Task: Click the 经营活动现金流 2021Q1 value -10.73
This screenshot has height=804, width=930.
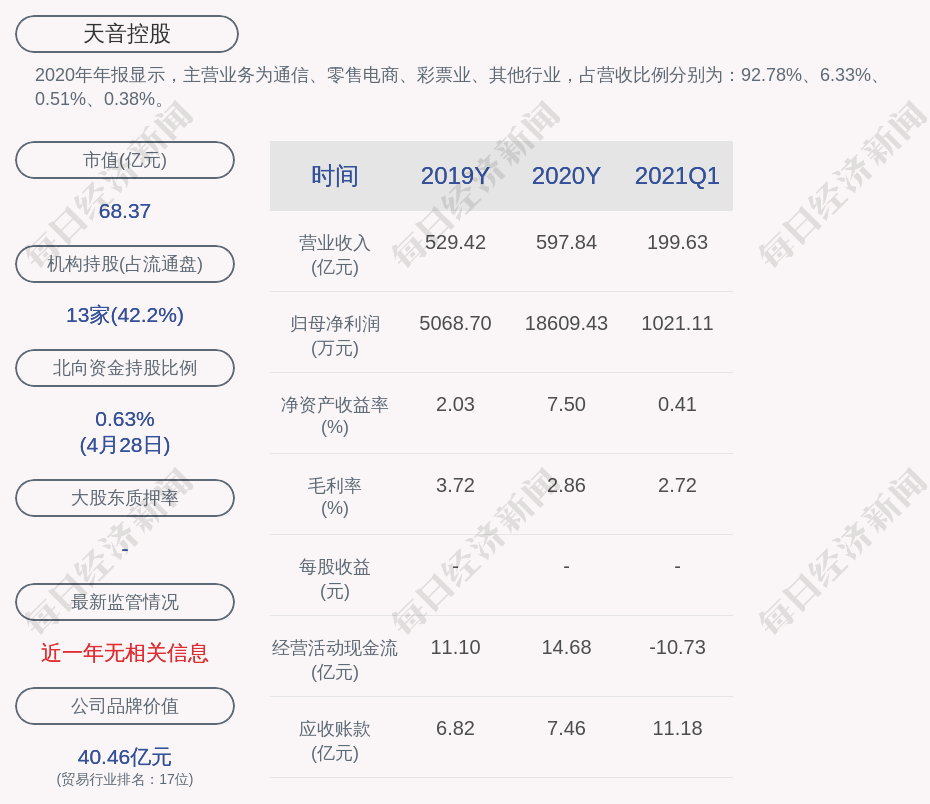Action: coord(677,647)
